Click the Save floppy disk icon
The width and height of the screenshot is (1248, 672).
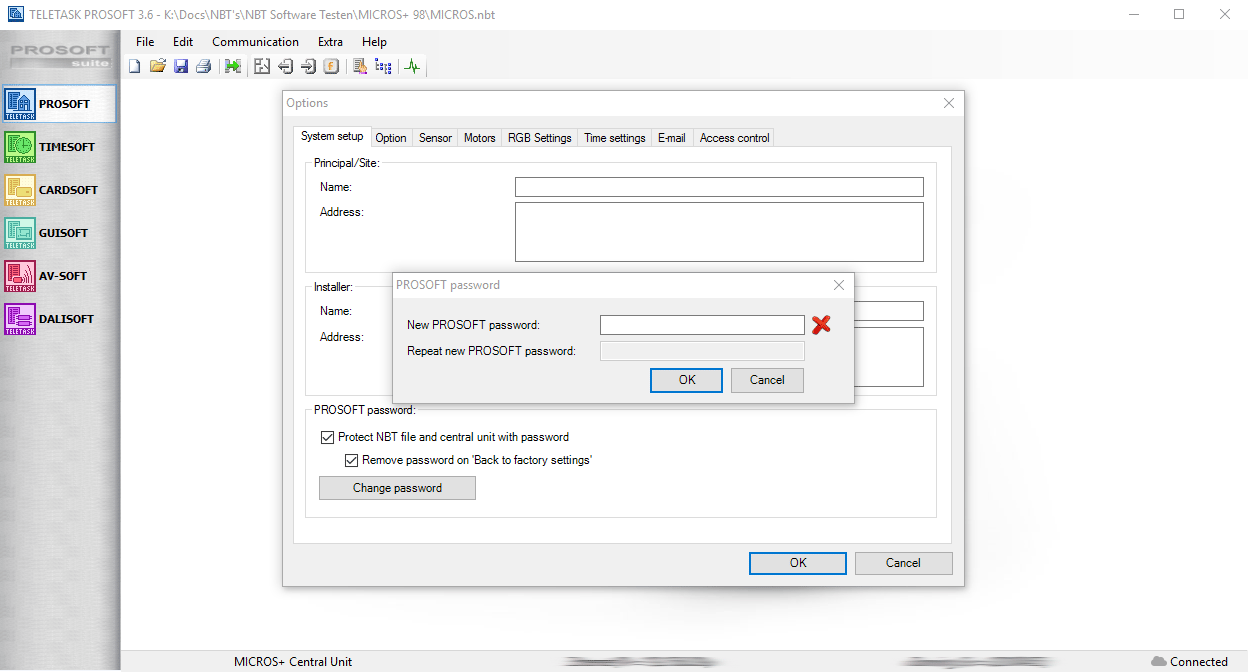181,67
